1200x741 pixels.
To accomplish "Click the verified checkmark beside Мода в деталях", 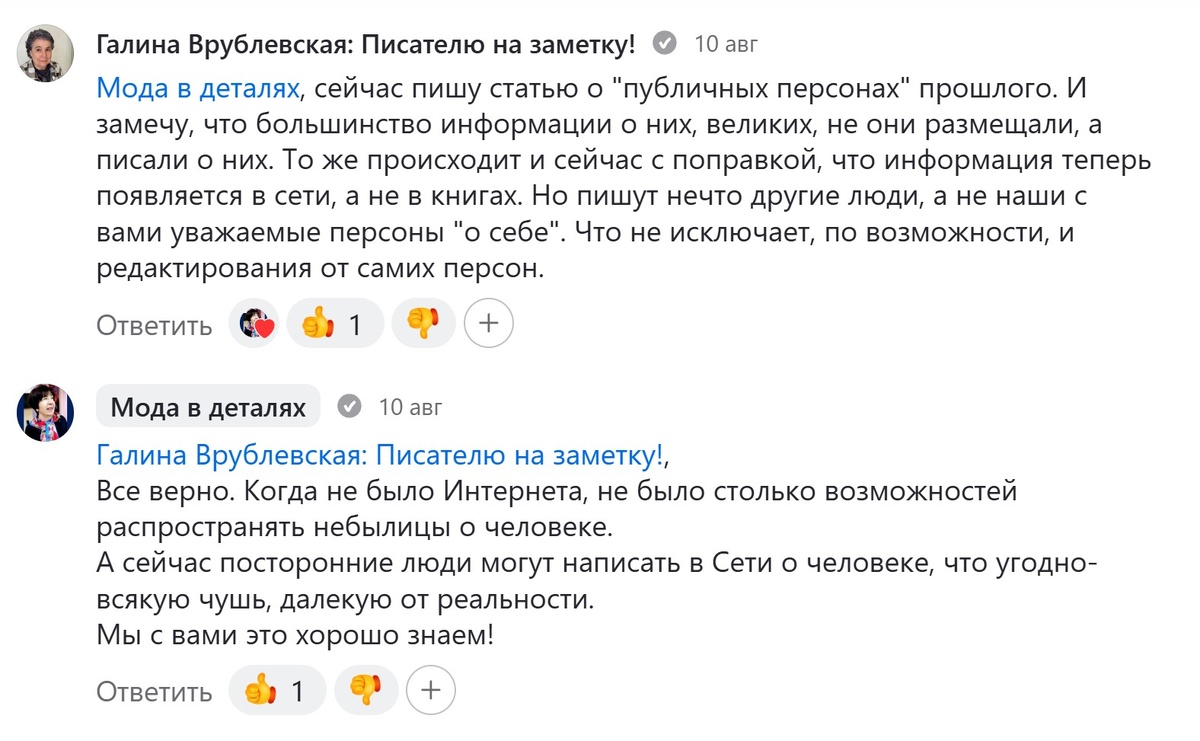I will [x=349, y=406].
